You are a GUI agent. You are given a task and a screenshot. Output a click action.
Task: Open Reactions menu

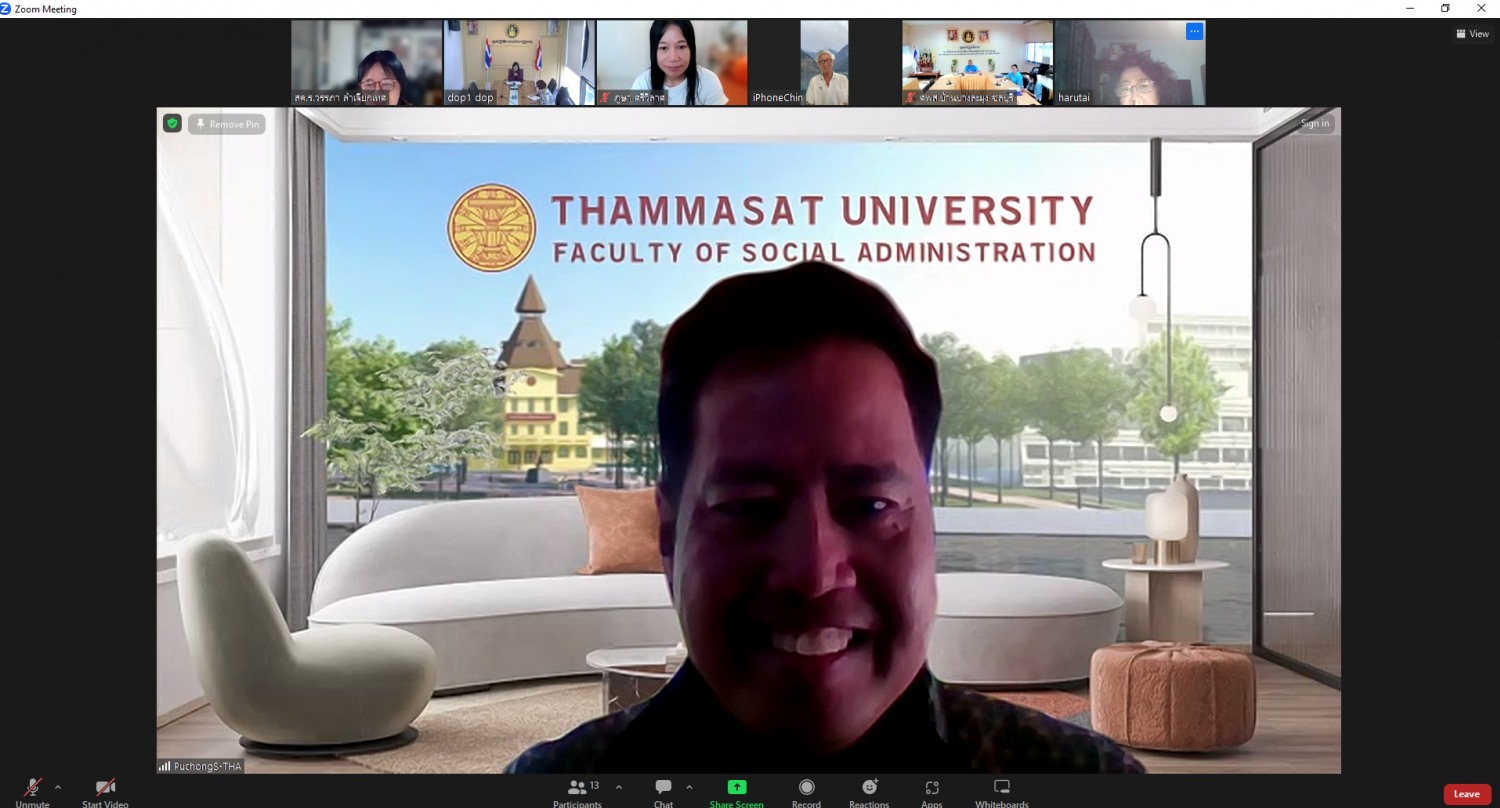point(869,791)
